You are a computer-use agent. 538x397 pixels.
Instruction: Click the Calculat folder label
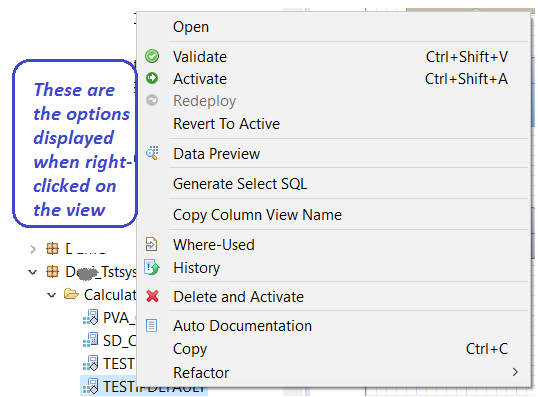[x=110, y=295]
